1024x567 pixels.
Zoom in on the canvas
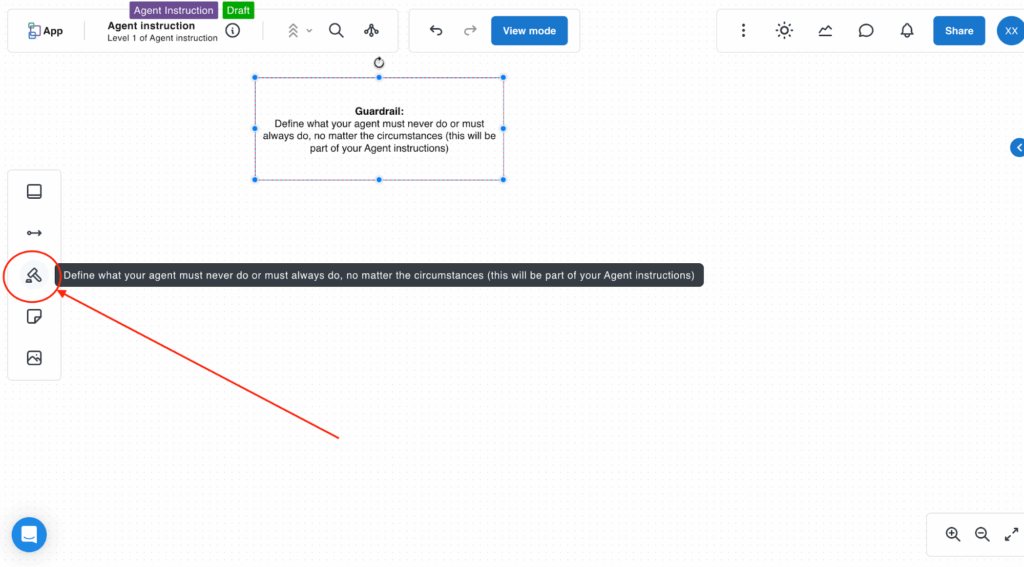[x=953, y=534]
